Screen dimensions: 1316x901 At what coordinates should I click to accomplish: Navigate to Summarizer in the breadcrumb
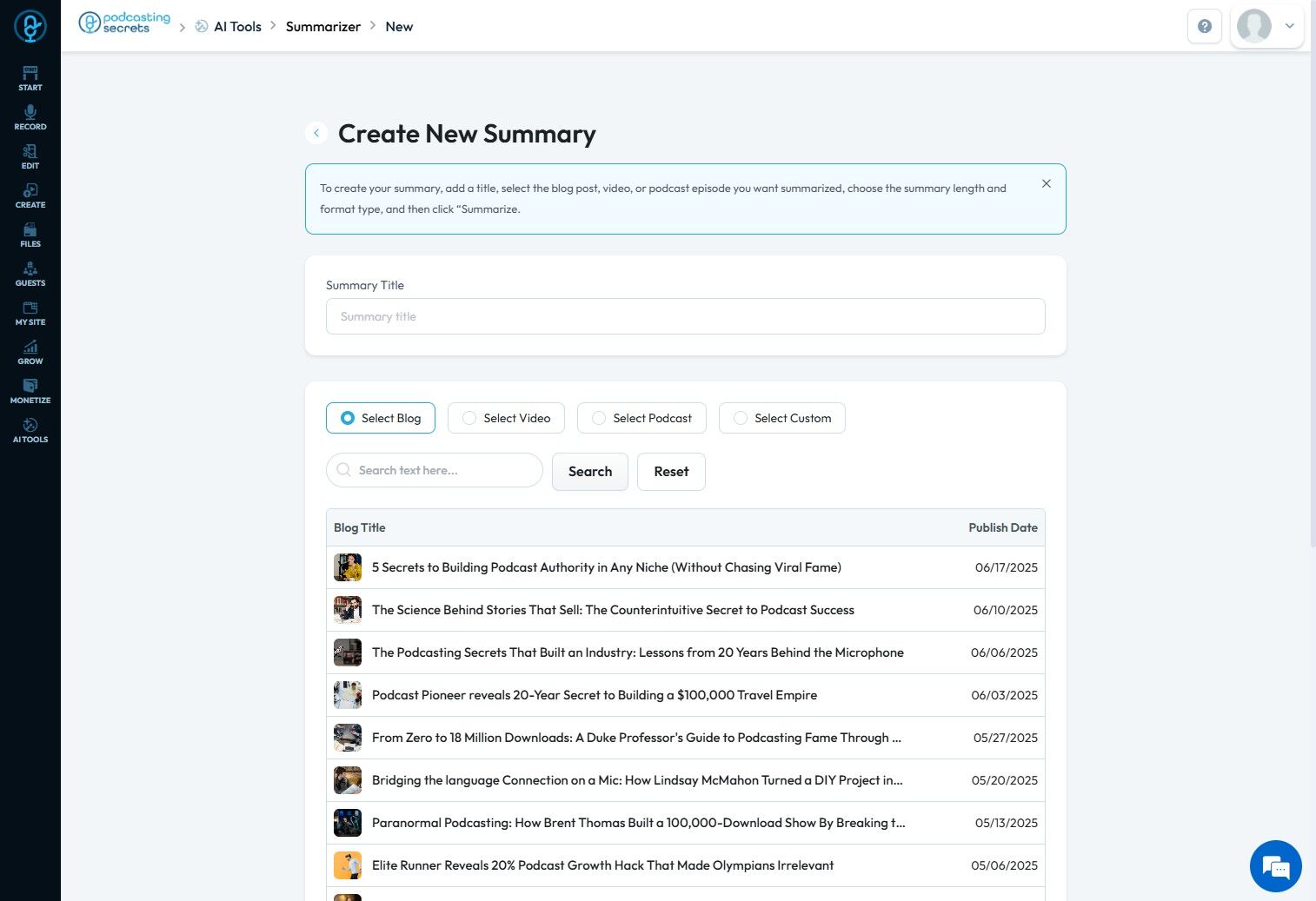[x=322, y=27]
